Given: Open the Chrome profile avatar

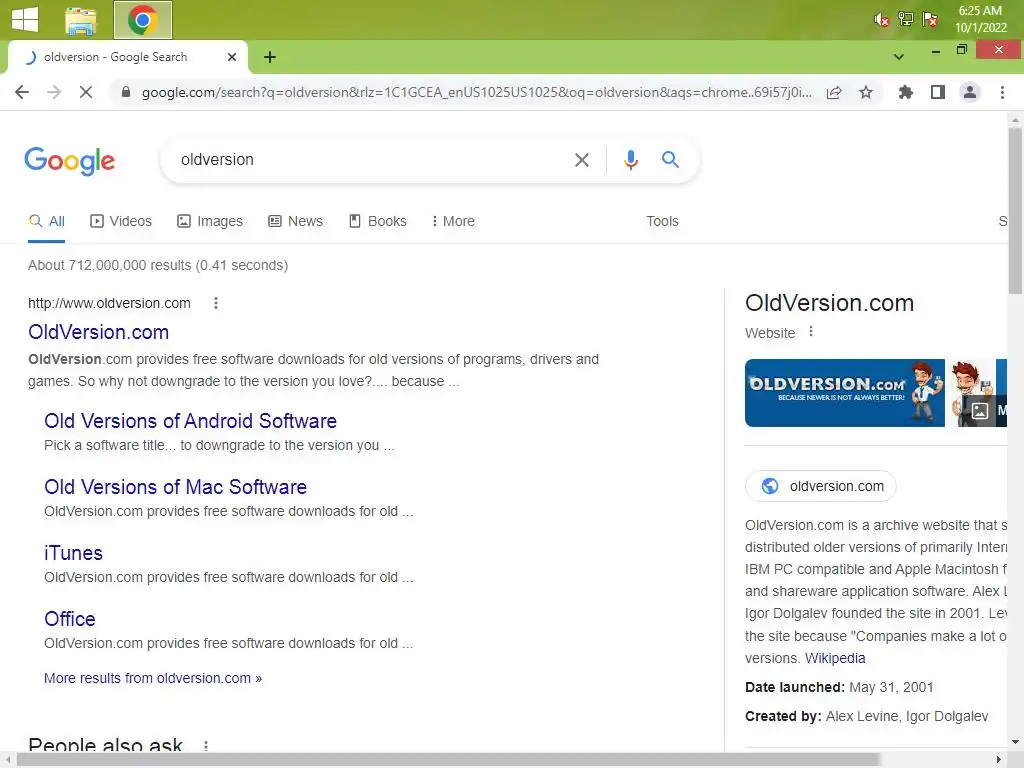Looking at the screenshot, I should pos(970,92).
